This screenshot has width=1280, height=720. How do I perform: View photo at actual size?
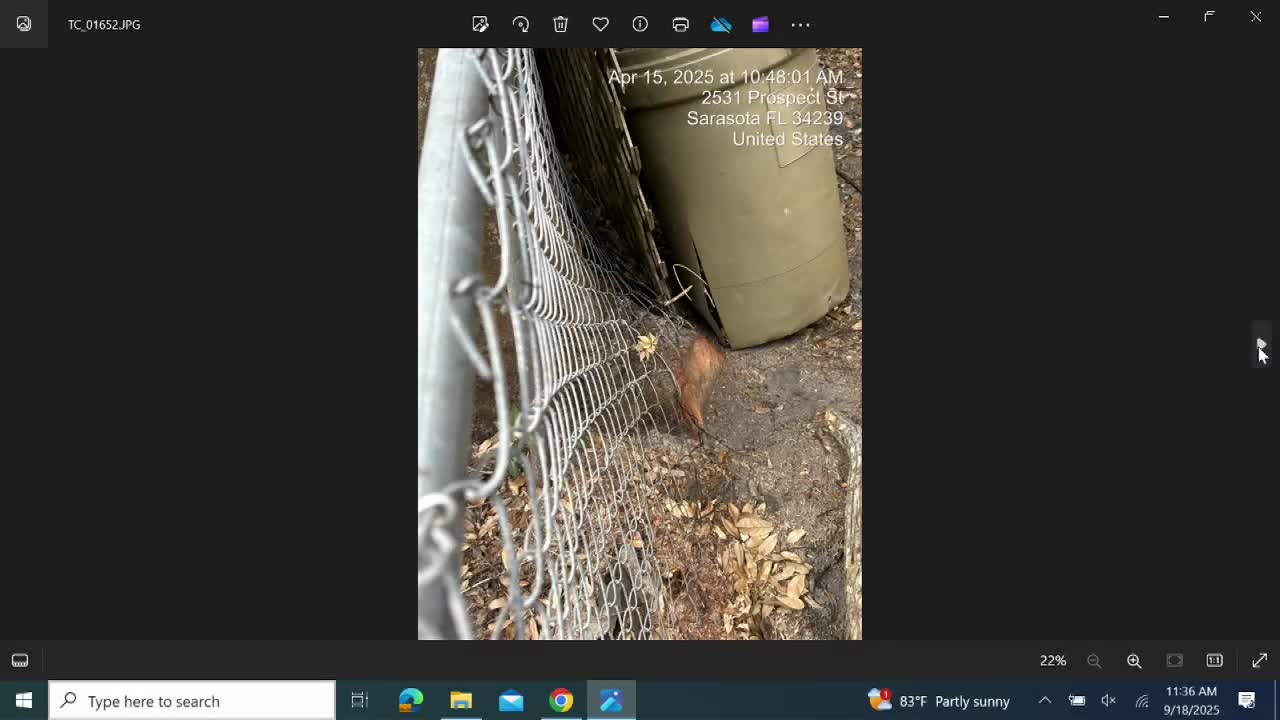click(1214, 660)
